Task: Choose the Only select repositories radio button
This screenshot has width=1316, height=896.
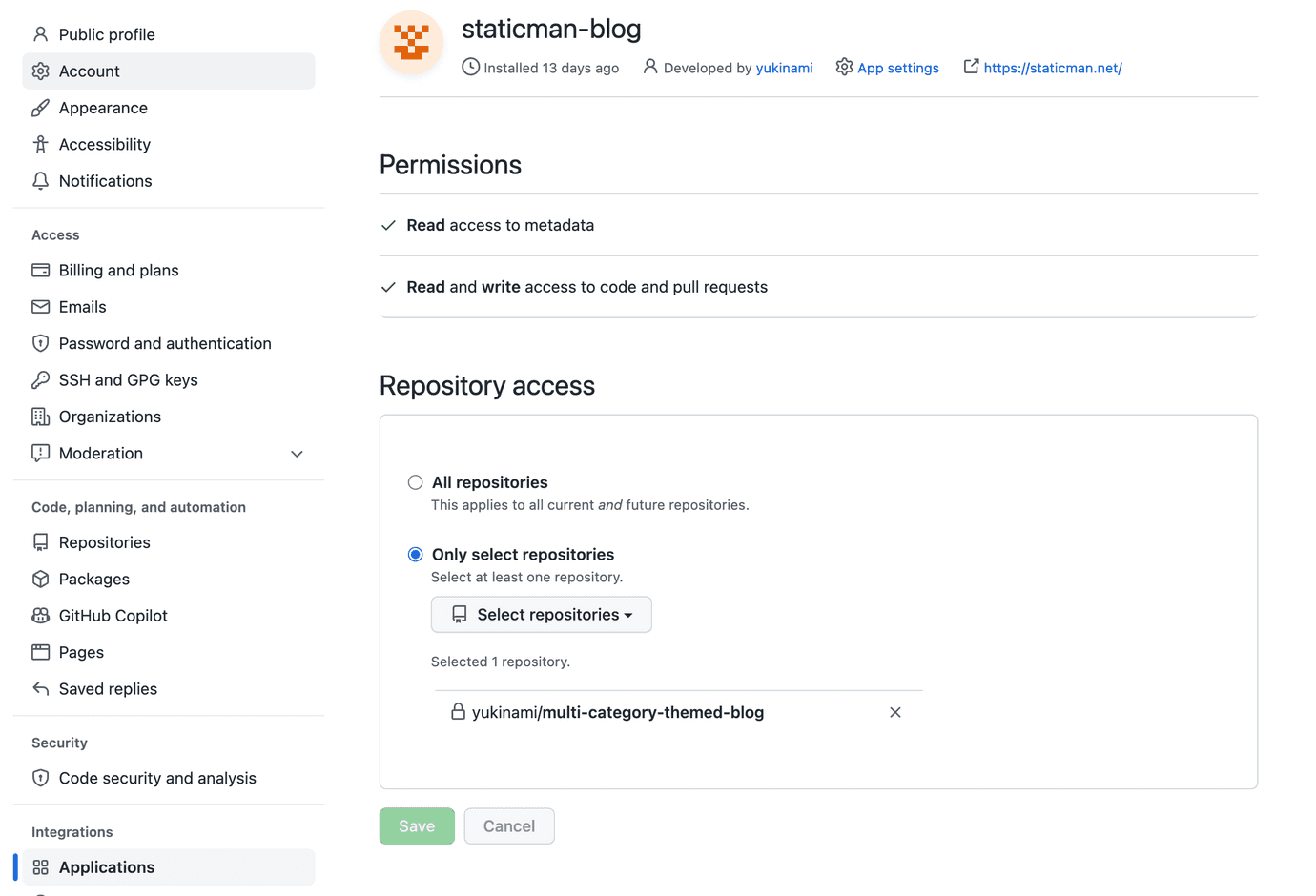Action: click(x=416, y=555)
